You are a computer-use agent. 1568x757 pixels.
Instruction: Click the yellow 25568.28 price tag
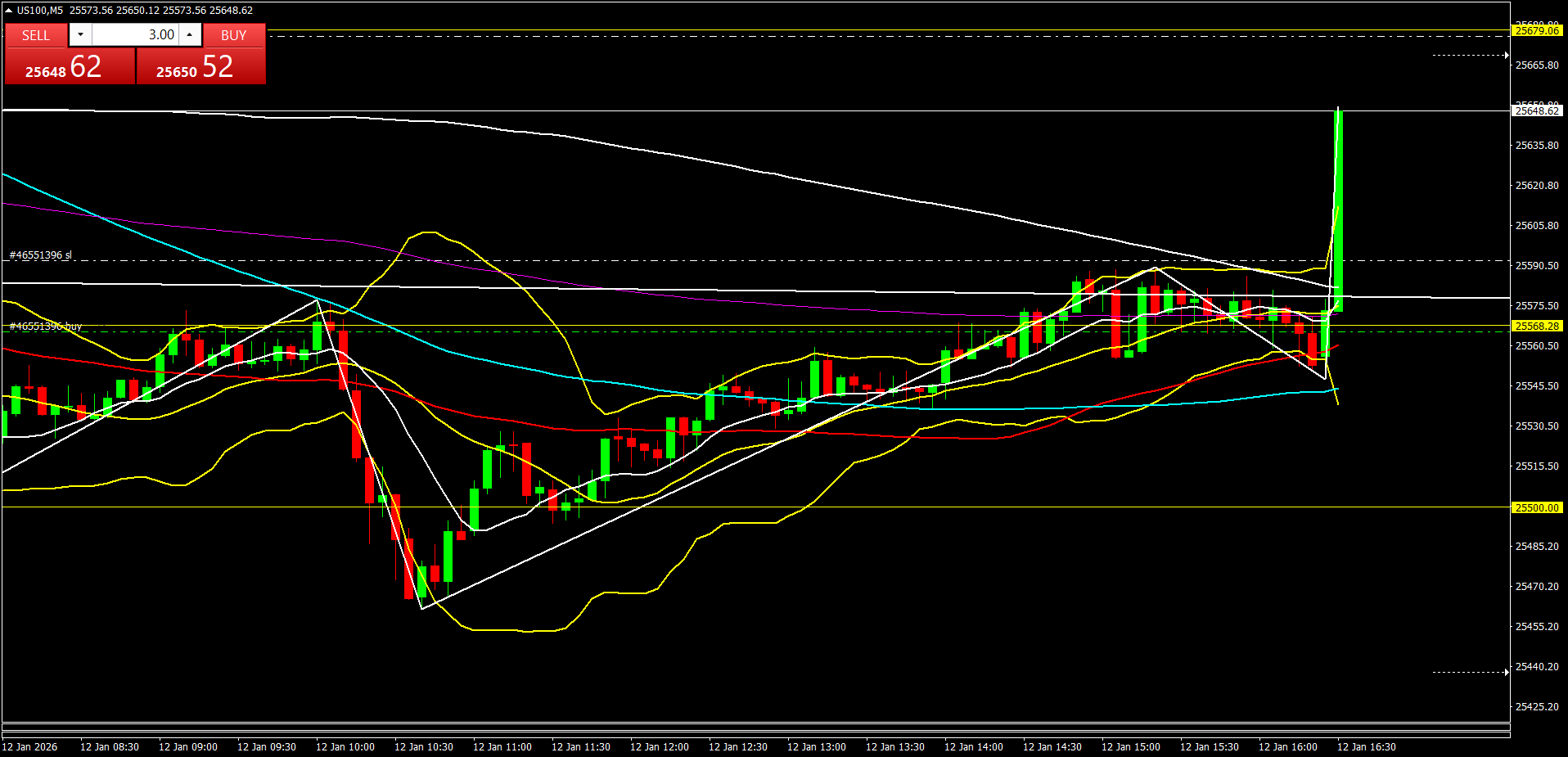[1536, 326]
